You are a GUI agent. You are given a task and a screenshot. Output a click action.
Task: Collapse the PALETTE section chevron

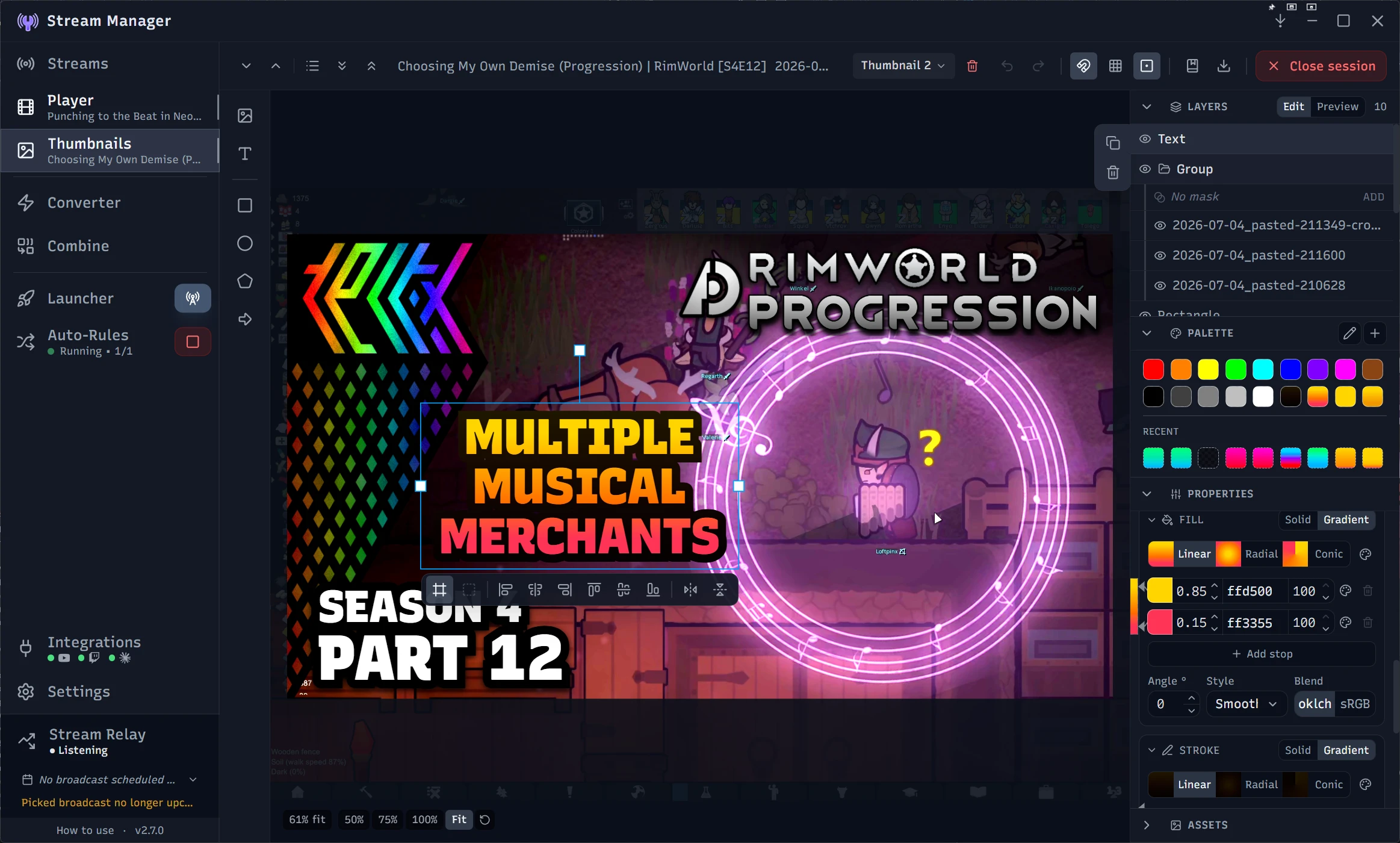coord(1147,333)
